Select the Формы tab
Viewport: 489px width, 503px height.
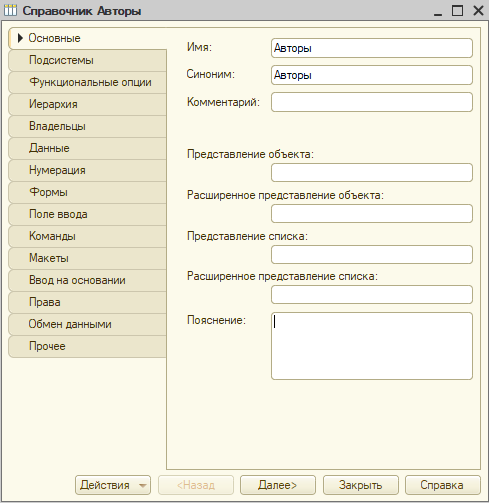pyautogui.click(x=87, y=192)
